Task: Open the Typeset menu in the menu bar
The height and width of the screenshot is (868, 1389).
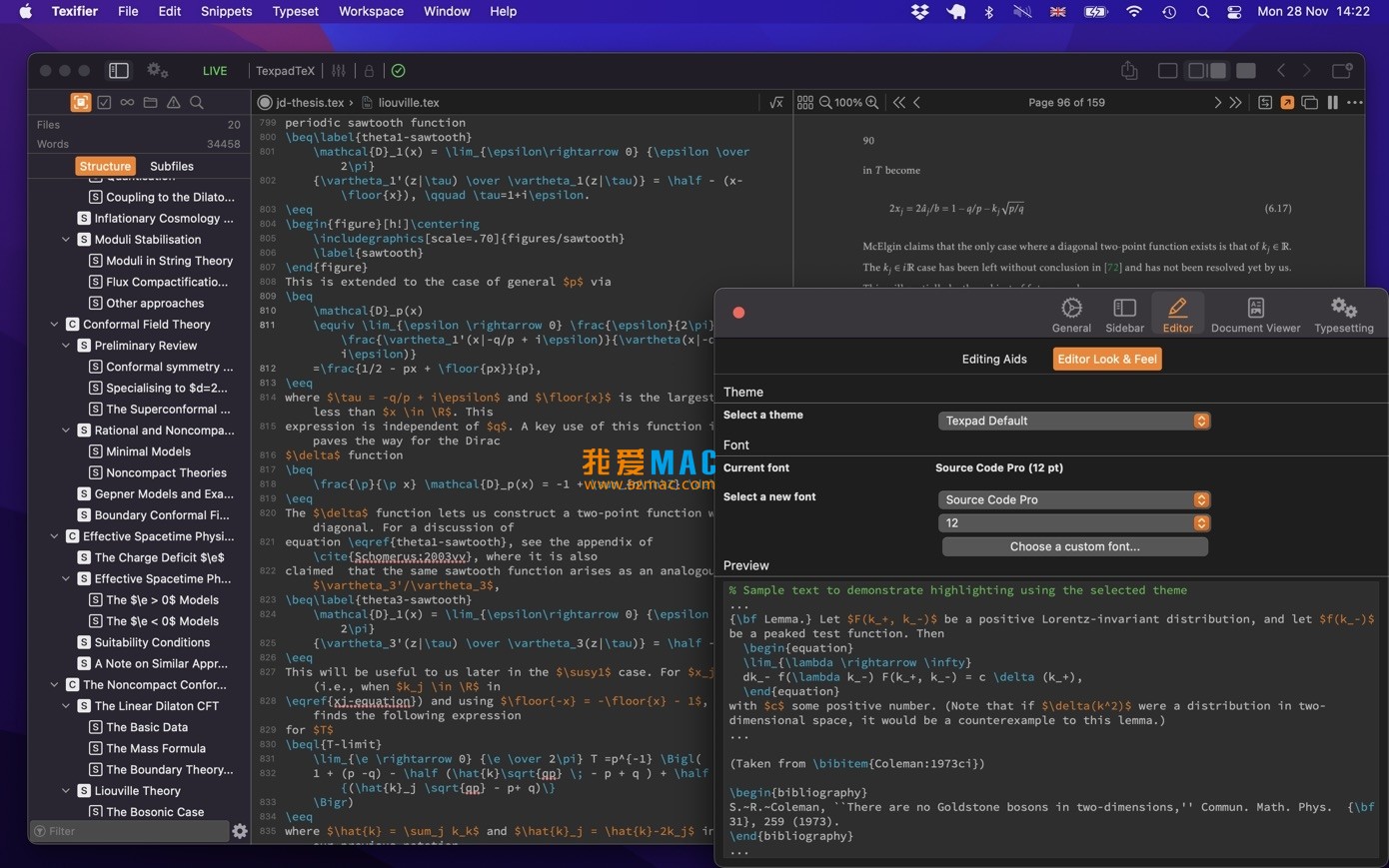Action: click(x=295, y=11)
